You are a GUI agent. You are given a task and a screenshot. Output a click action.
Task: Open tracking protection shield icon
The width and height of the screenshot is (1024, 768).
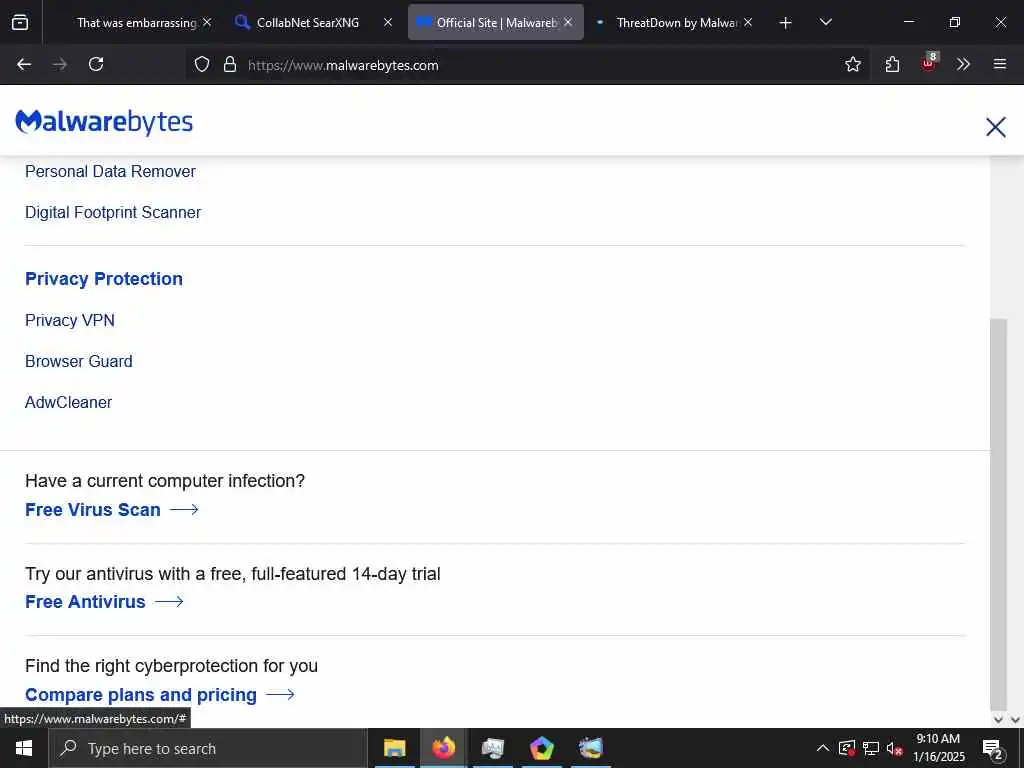click(x=202, y=64)
